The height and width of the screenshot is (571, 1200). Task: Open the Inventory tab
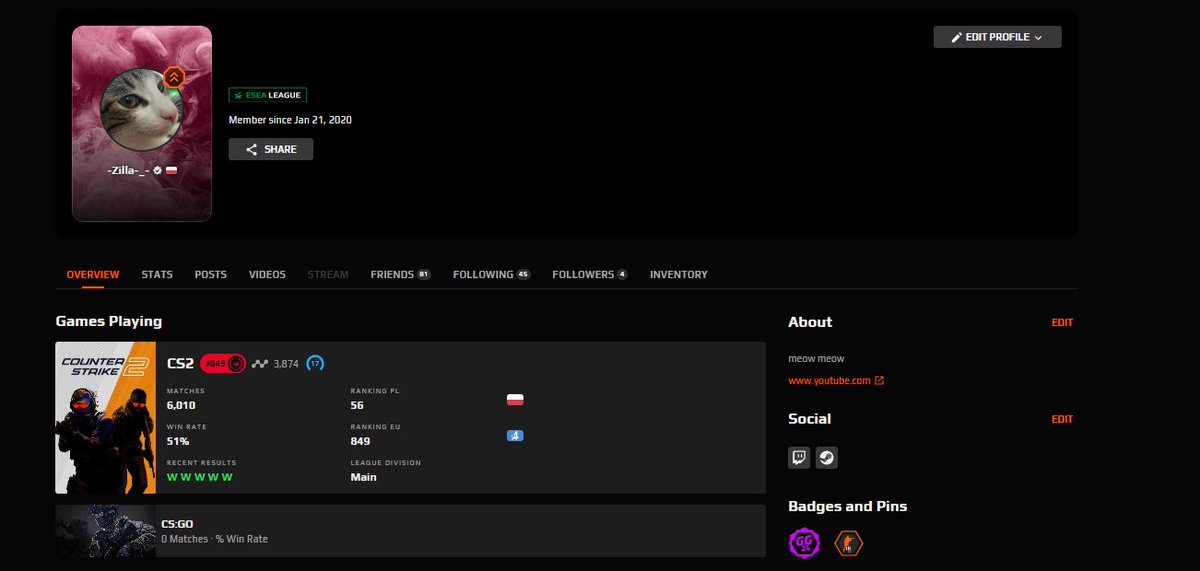click(x=678, y=274)
